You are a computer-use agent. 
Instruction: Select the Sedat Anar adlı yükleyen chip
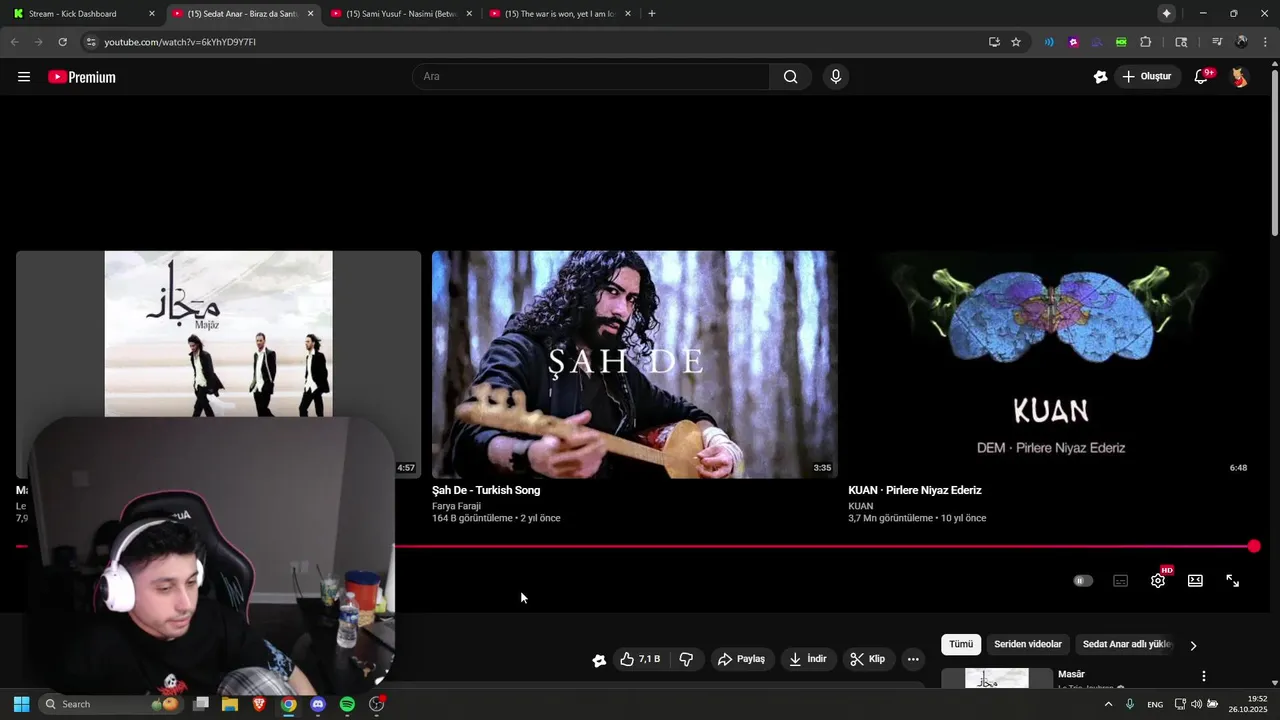pyautogui.click(x=1128, y=645)
